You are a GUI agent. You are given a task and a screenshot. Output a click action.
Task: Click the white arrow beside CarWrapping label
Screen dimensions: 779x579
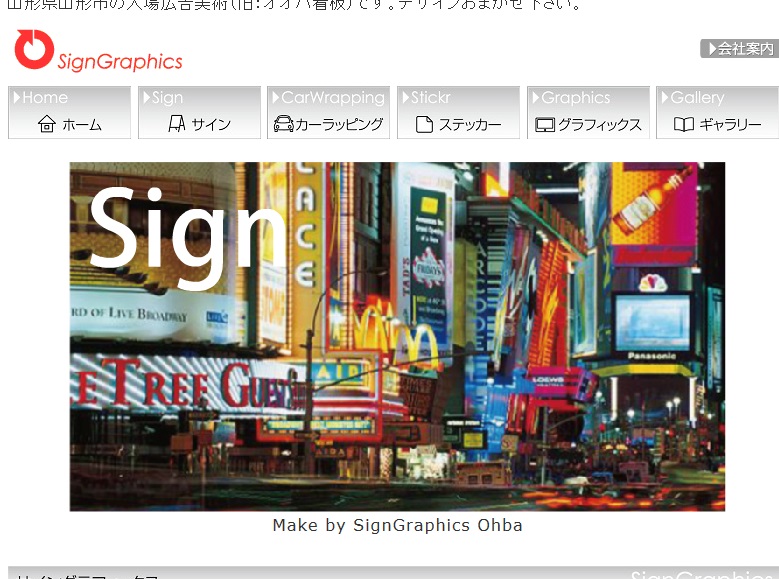click(276, 97)
